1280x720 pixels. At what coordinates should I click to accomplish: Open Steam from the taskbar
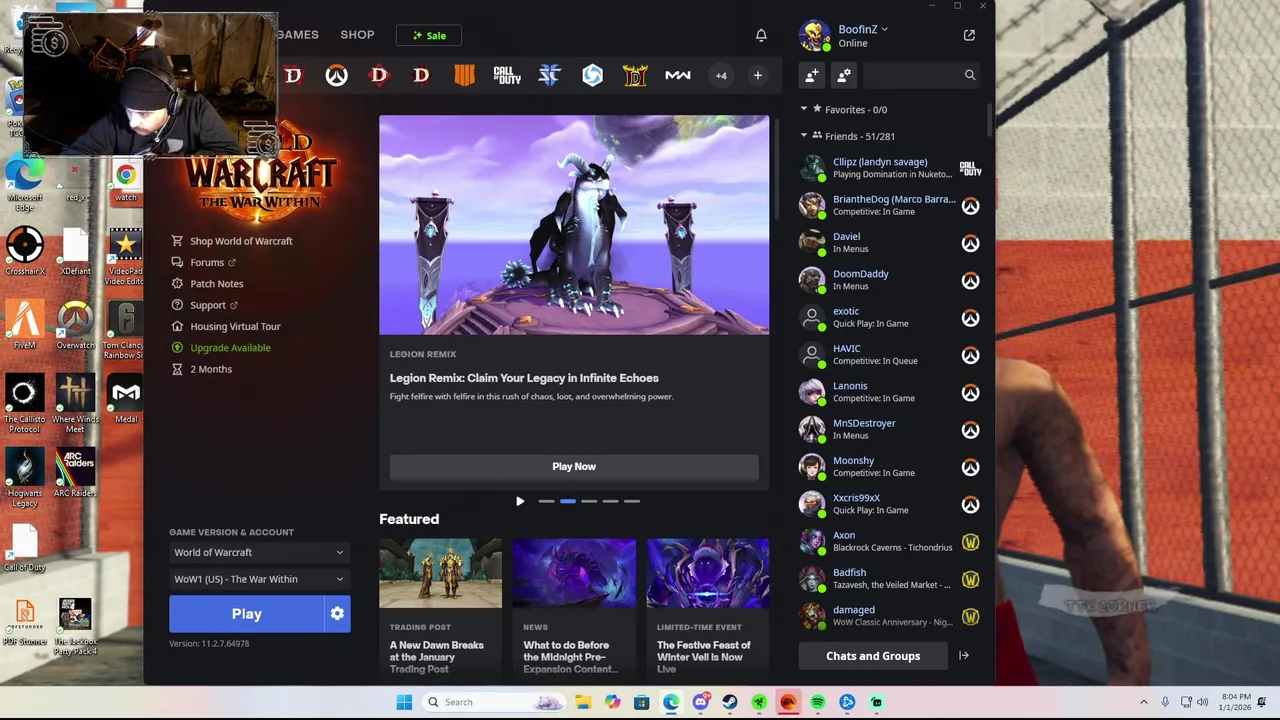pos(730,702)
